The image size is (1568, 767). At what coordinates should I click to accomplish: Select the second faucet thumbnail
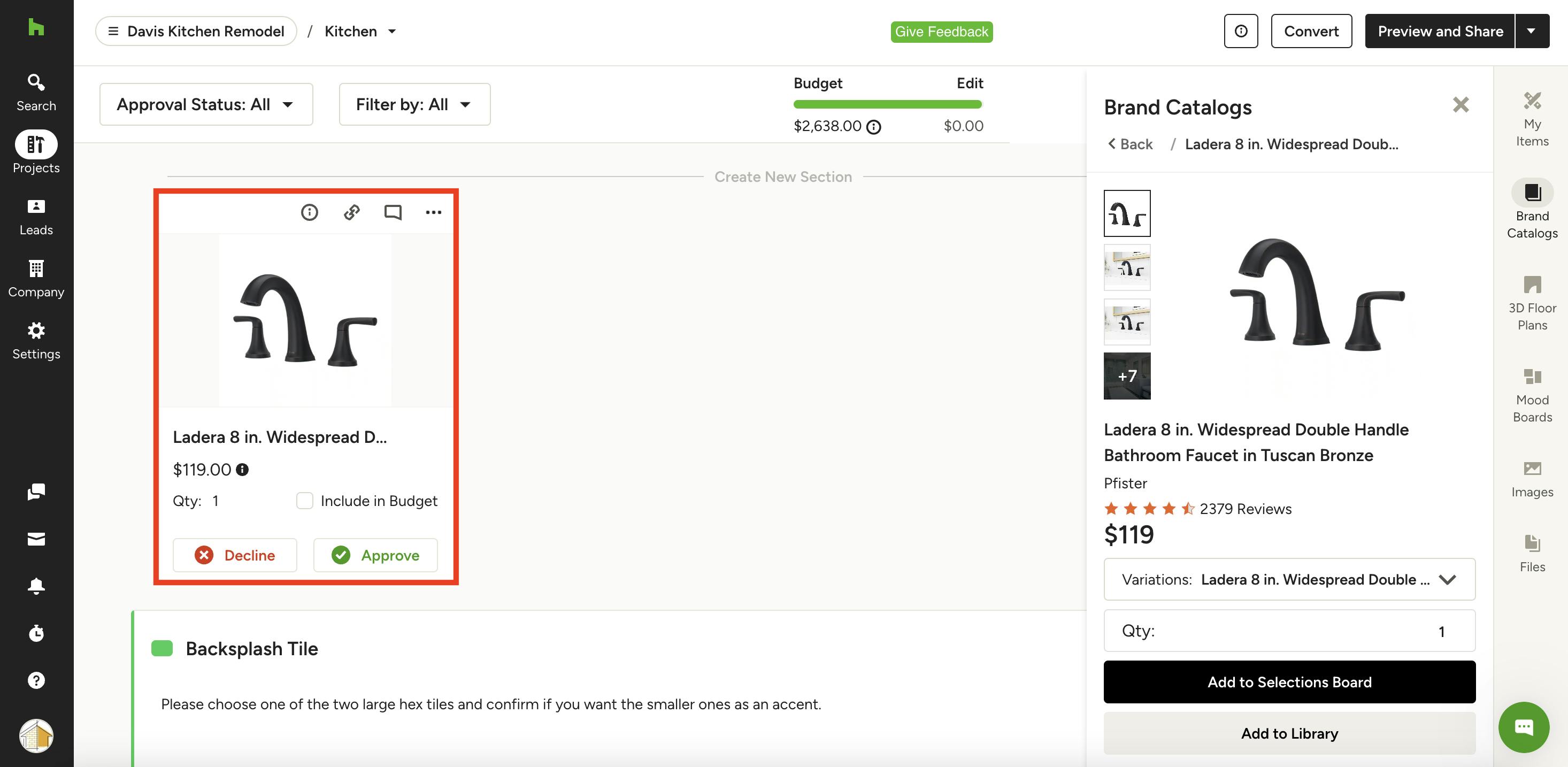(x=1127, y=267)
